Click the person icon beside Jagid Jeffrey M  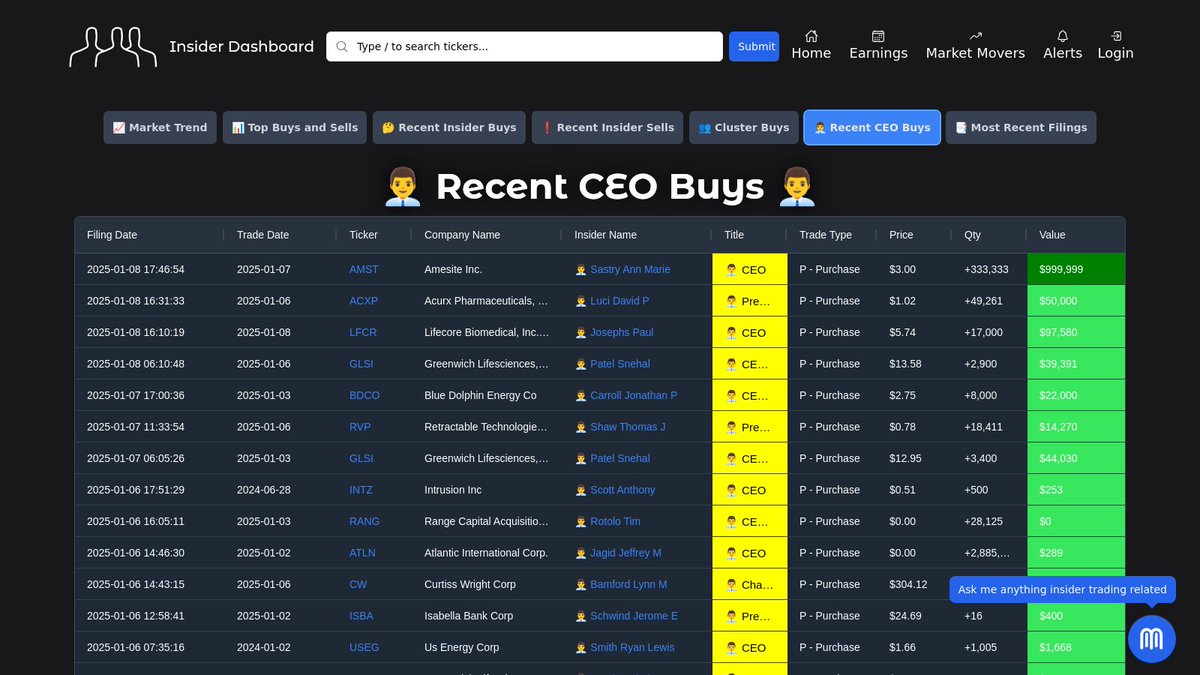(581, 553)
